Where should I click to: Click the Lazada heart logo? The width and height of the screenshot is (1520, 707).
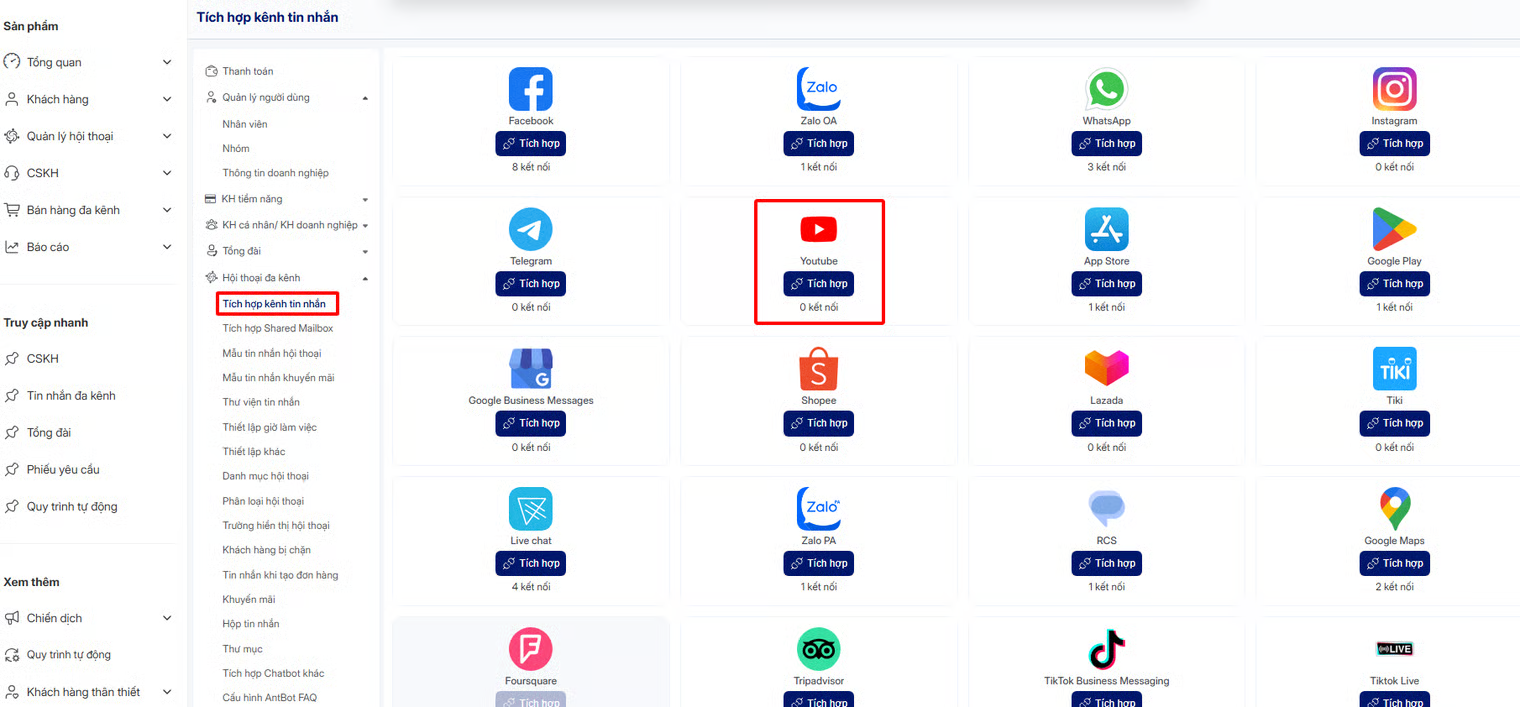1106,368
